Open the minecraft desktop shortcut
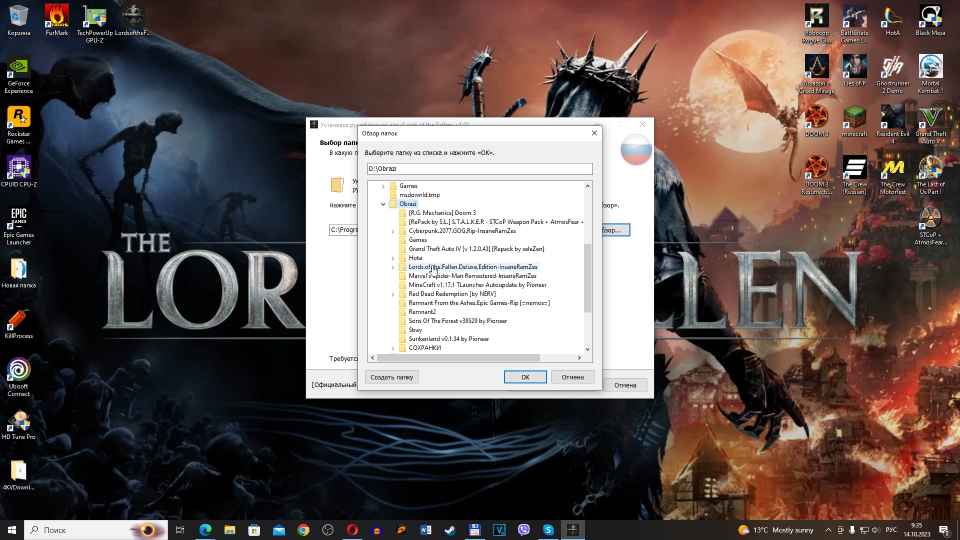 coord(854,121)
